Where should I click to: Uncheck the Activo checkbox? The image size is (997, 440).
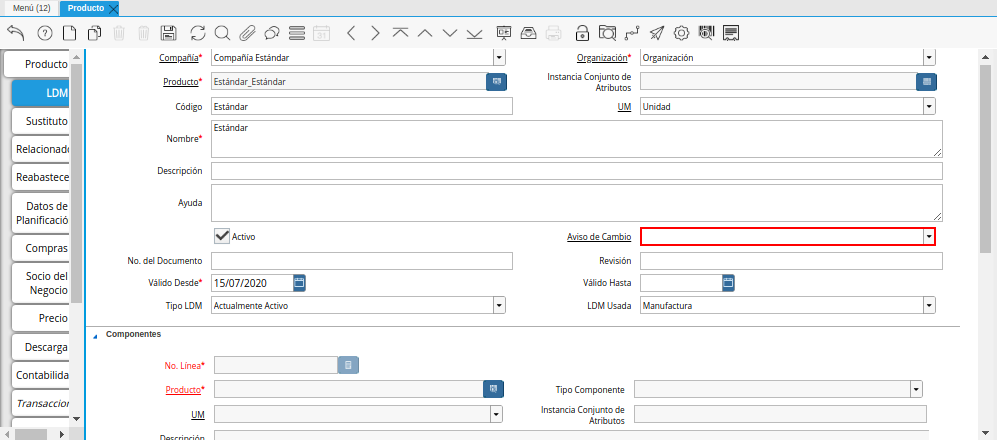coord(223,236)
